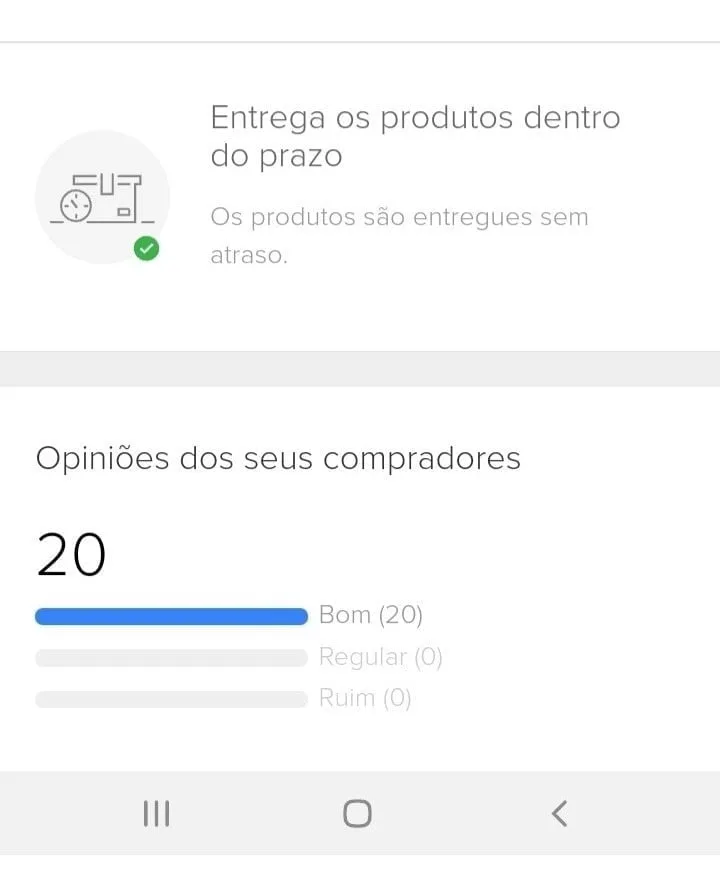This screenshot has height=896, width=720.
Task: Tap the delivery truck clock icon
Action: (x=102, y=198)
